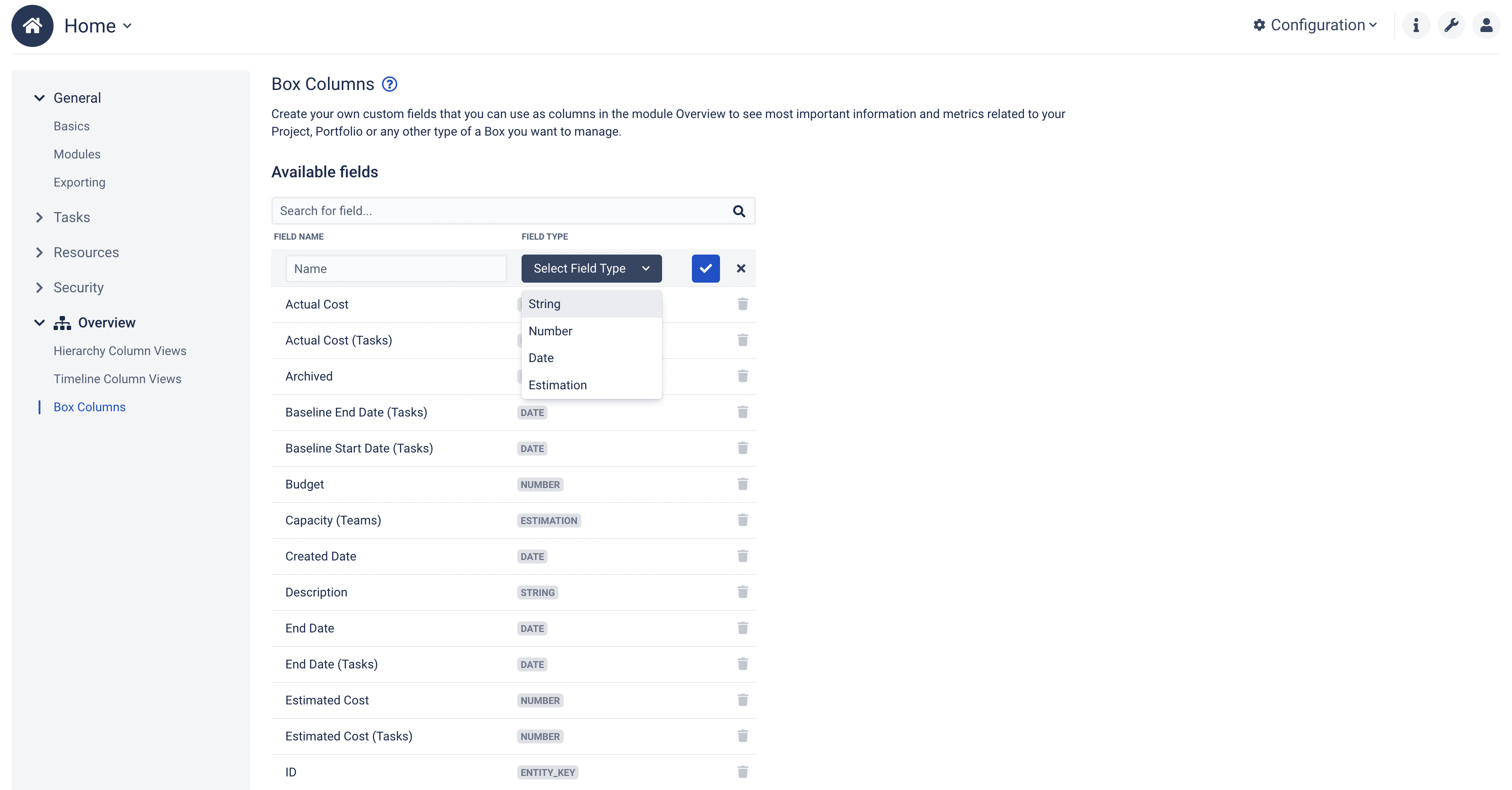Select Box Columns in the sidebar
This screenshot has width=1512, height=790.
point(89,407)
